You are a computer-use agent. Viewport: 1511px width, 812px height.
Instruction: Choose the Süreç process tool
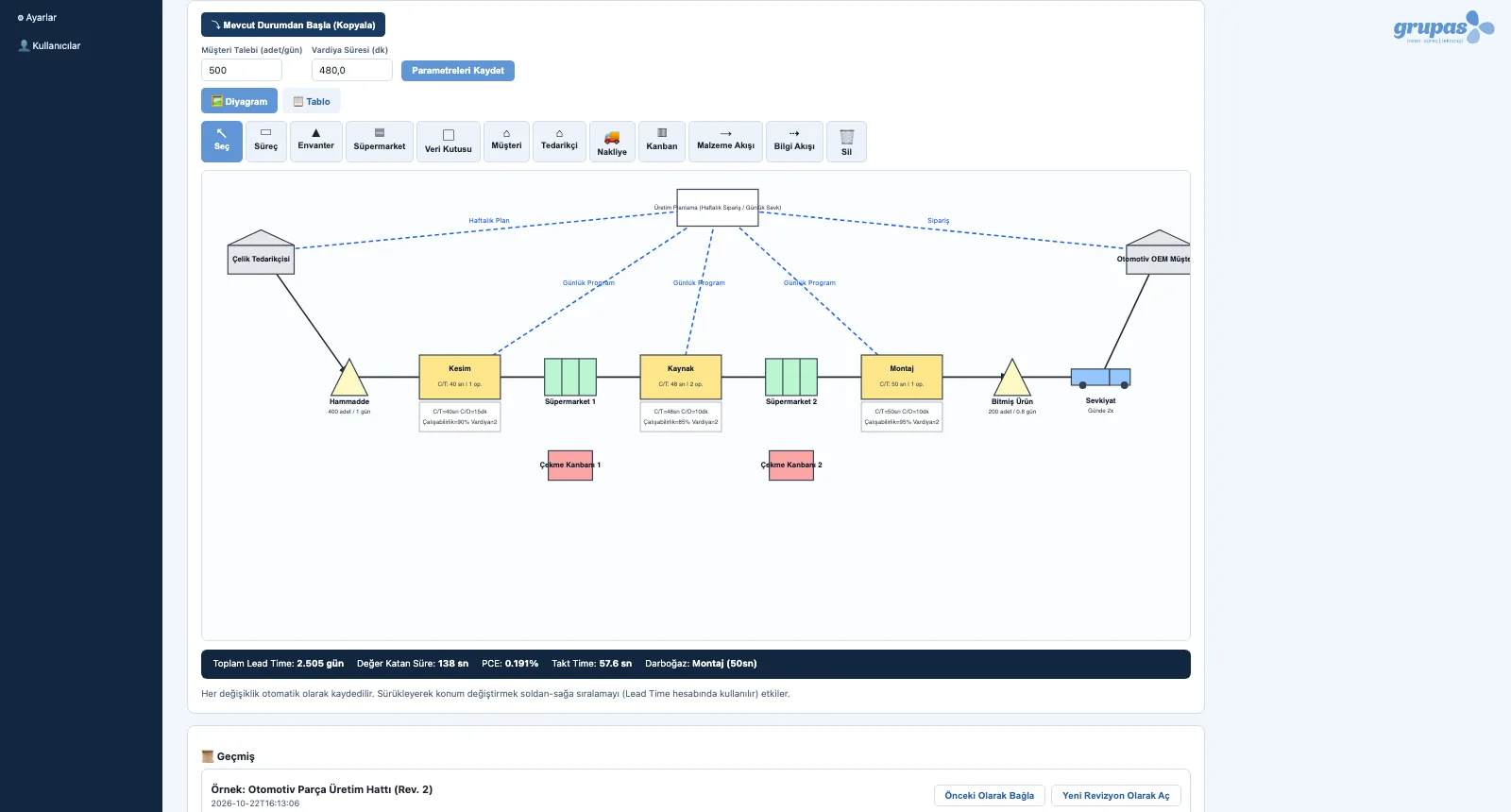pos(266,142)
